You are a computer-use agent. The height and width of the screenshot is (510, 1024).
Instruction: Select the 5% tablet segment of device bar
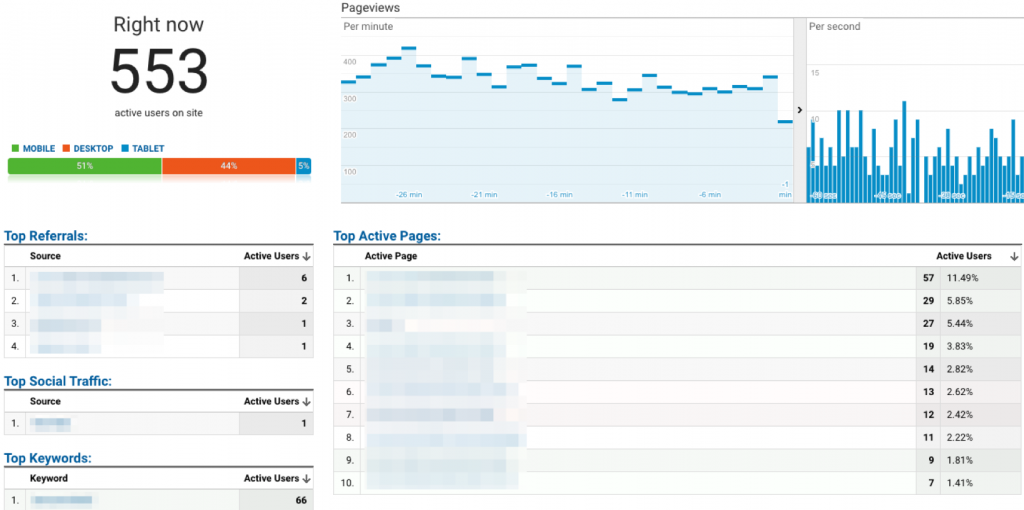point(303,166)
